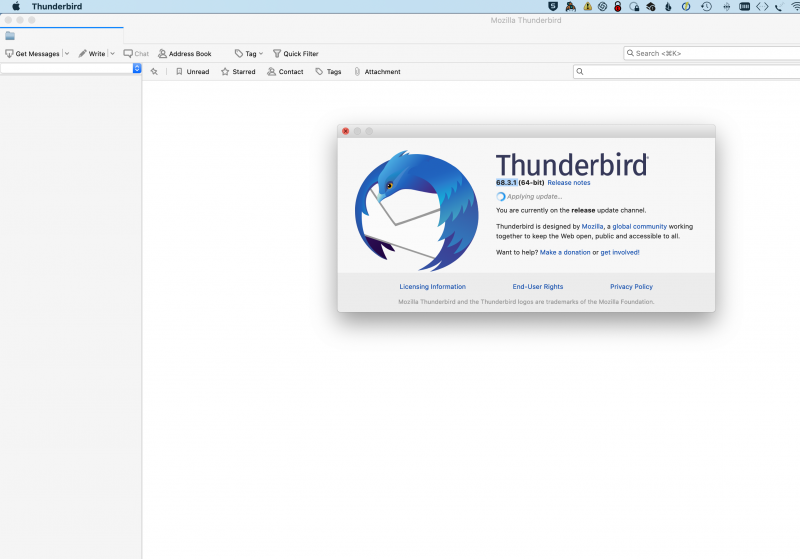Click the battery-style menu bar icon
Image resolution: width=800 pixels, height=559 pixels.
tap(744, 7)
